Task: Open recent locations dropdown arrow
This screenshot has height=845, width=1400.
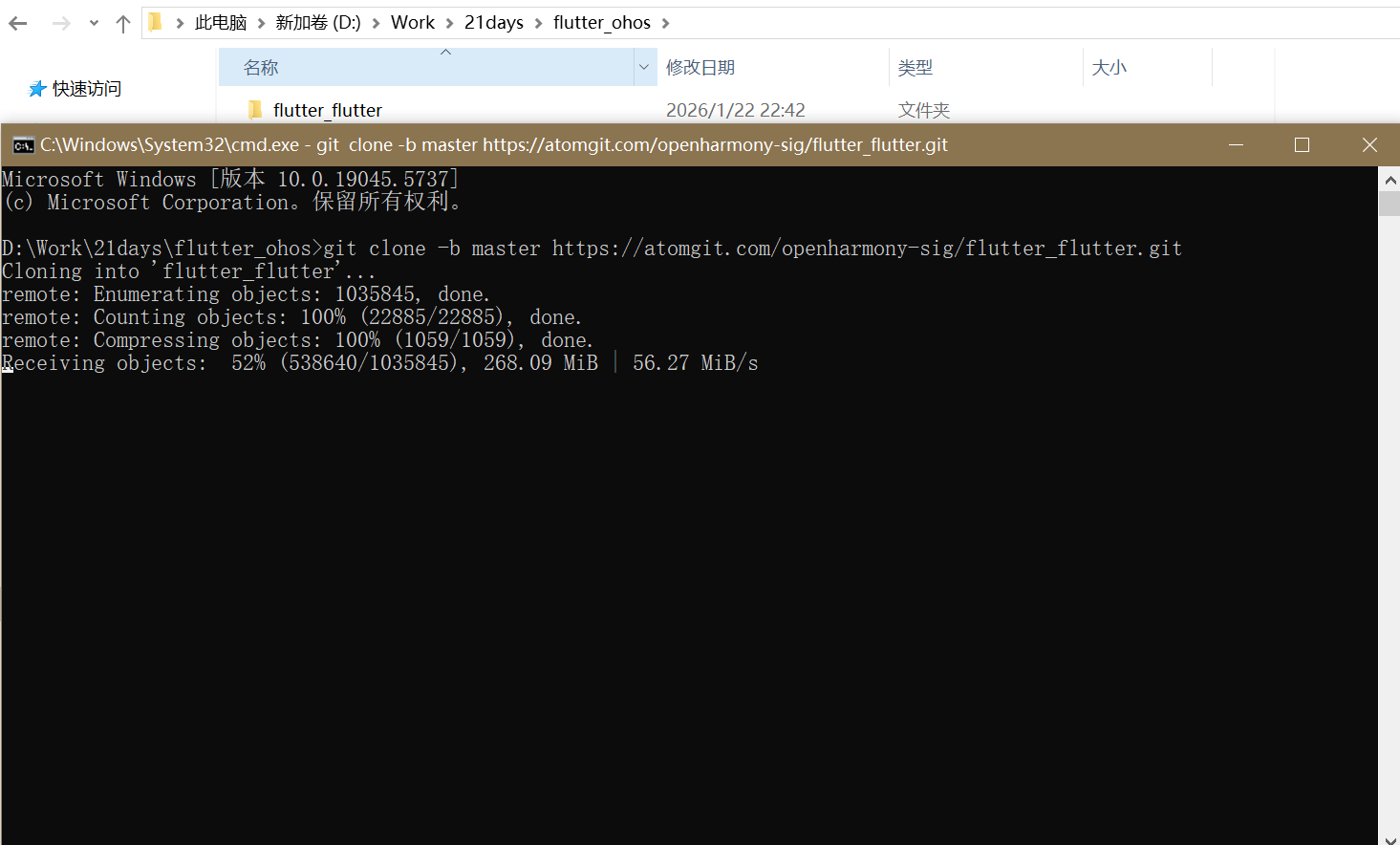Action: coord(94,24)
